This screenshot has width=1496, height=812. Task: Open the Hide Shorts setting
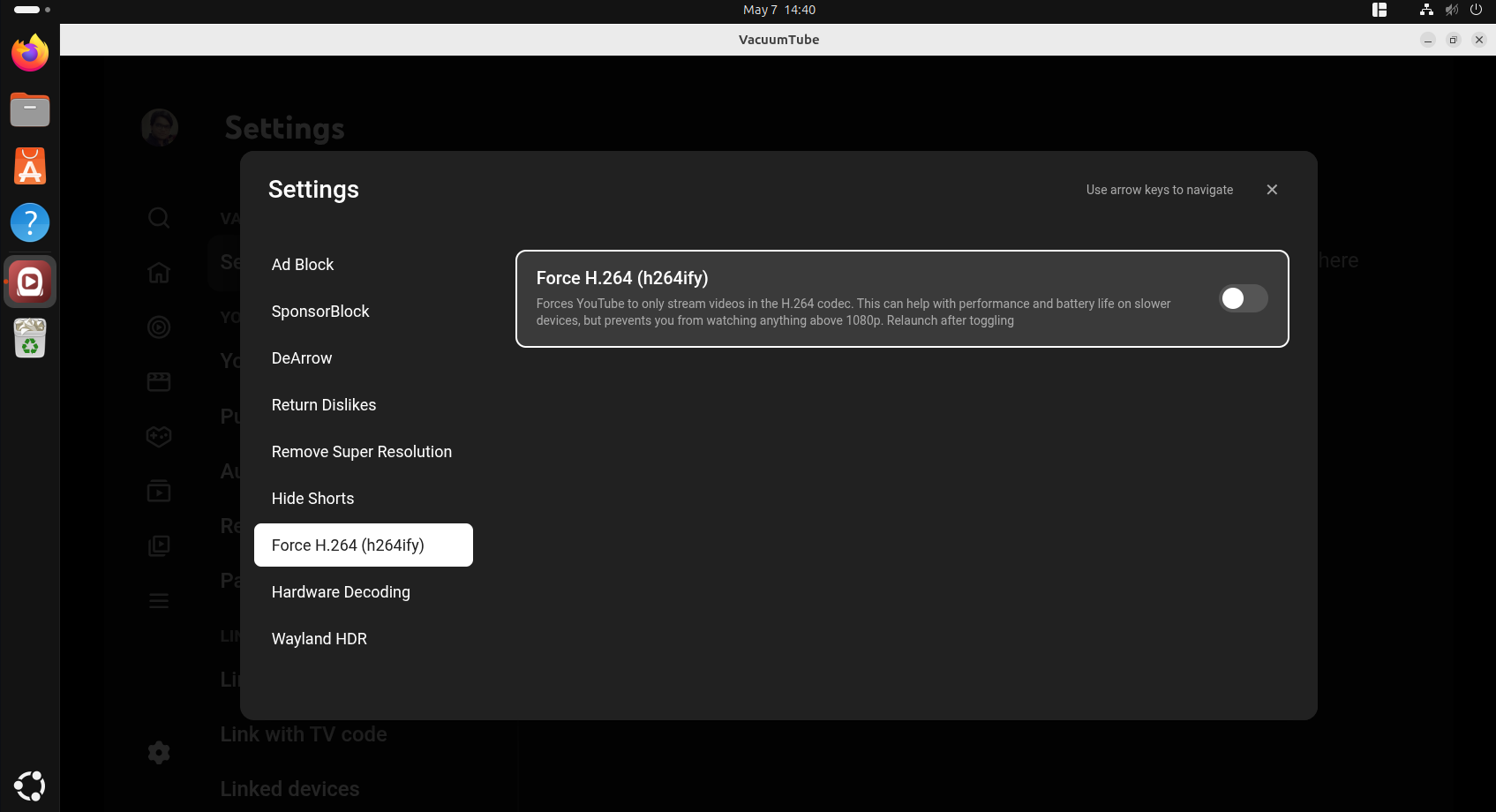[x=364, y=499]
